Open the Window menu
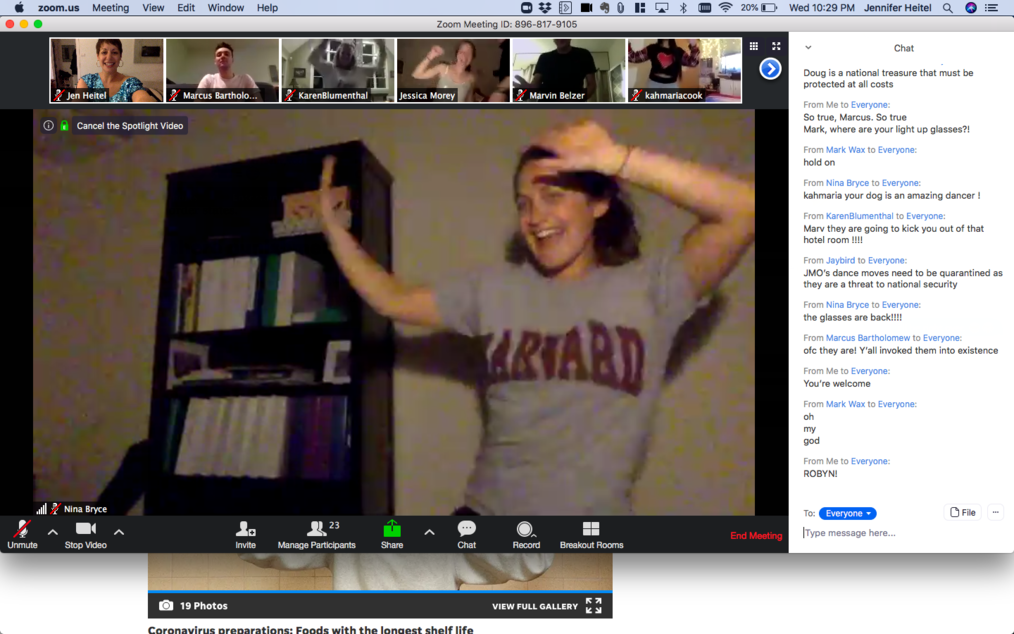The image size is (1014, 634). tap(226, 8)
